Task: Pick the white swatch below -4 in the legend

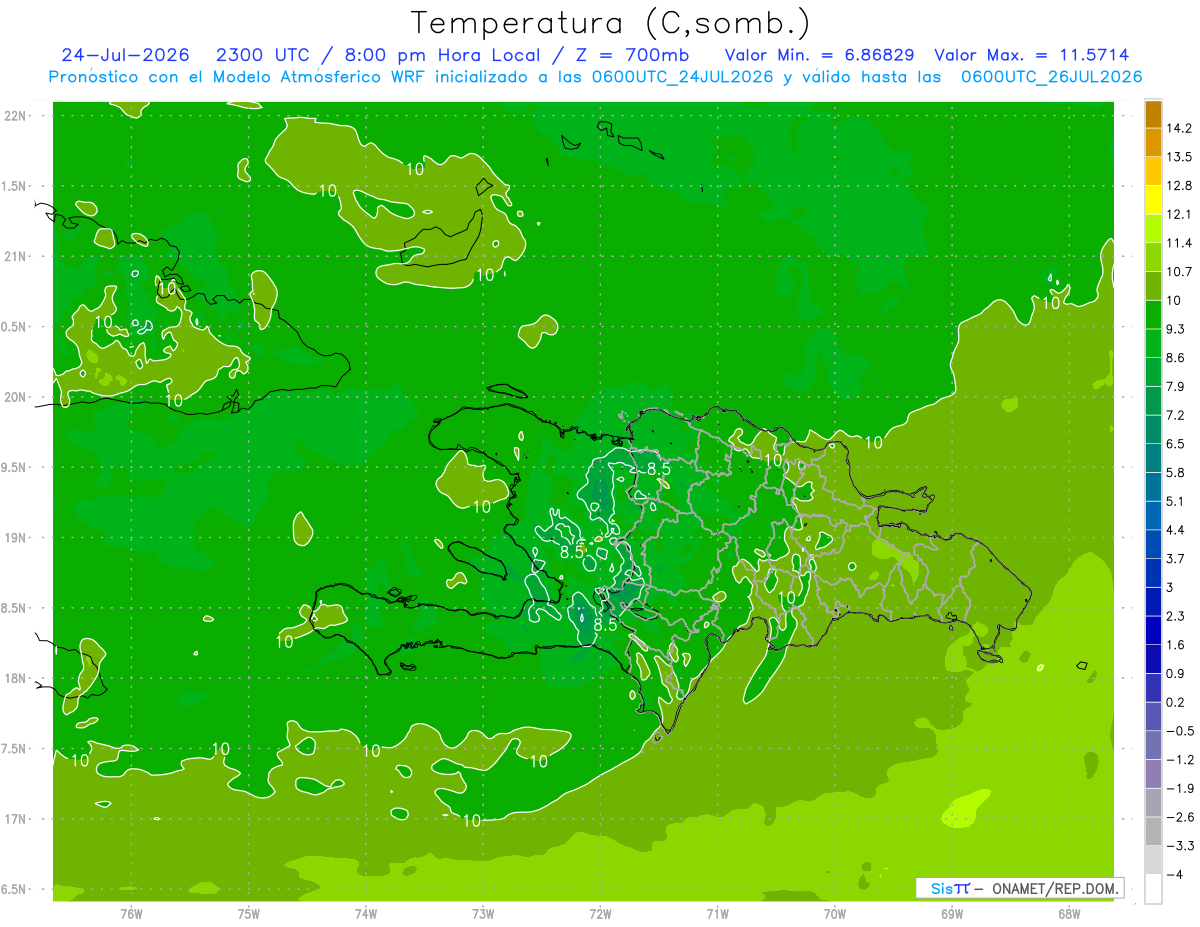Action: point(1153,888)
